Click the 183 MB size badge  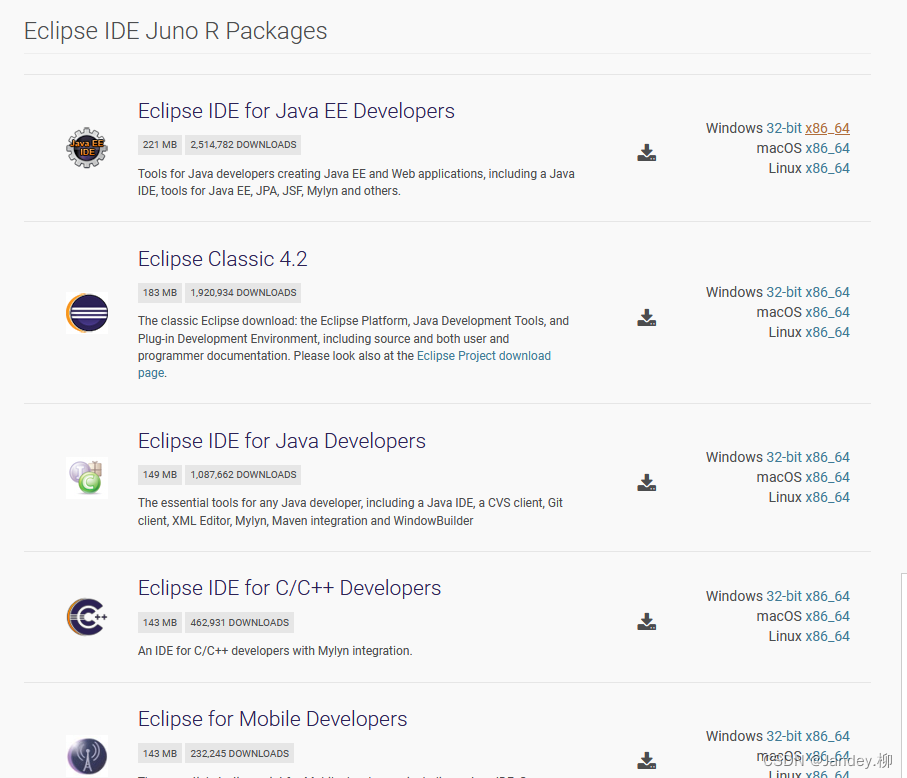pos(160,293)
